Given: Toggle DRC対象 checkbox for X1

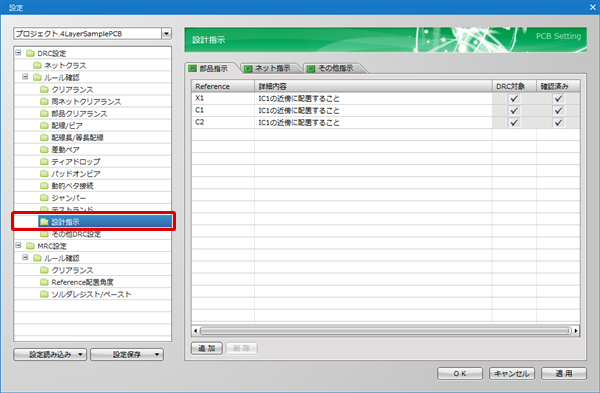Looking at the screenshot, I should [514, 98].
